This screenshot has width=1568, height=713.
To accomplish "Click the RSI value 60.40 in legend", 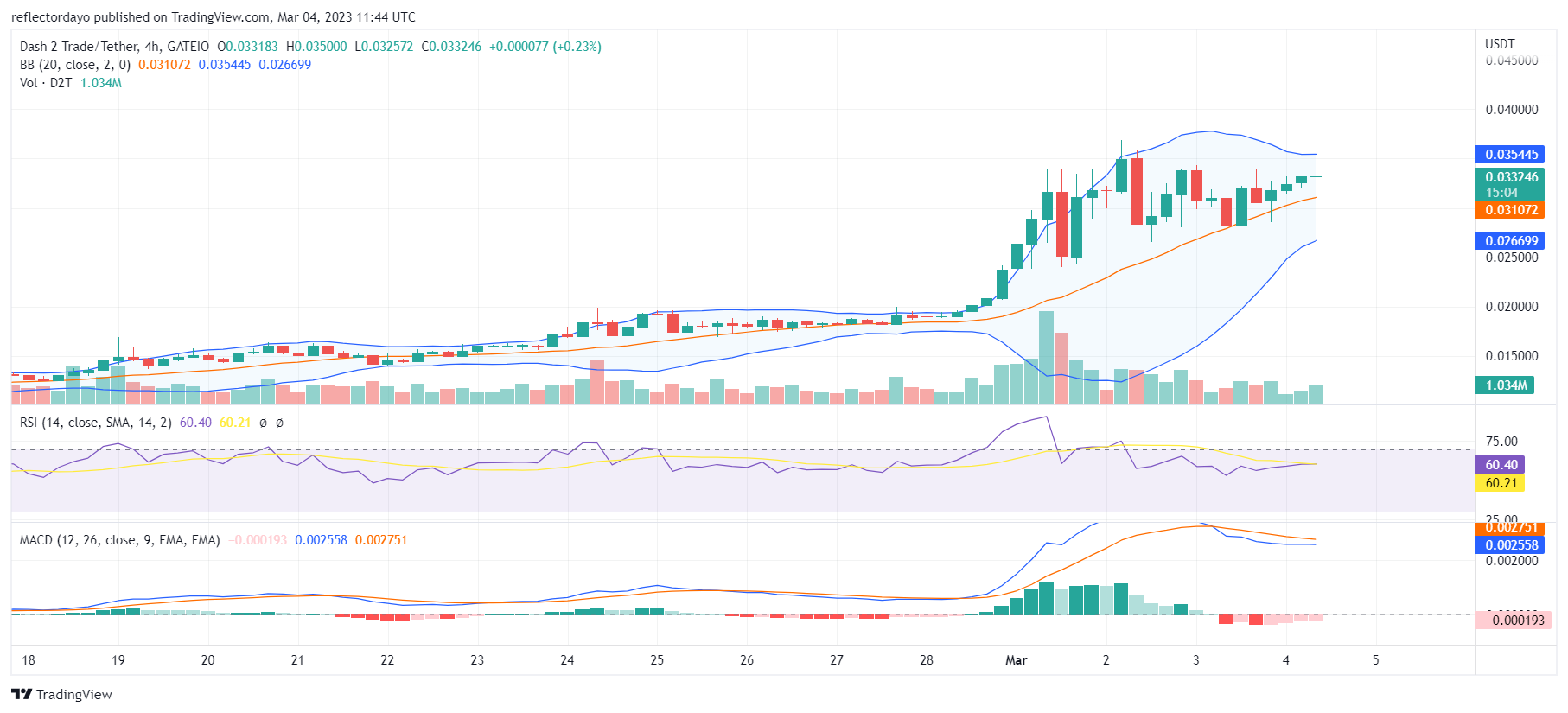I will [x=195, y=423].
